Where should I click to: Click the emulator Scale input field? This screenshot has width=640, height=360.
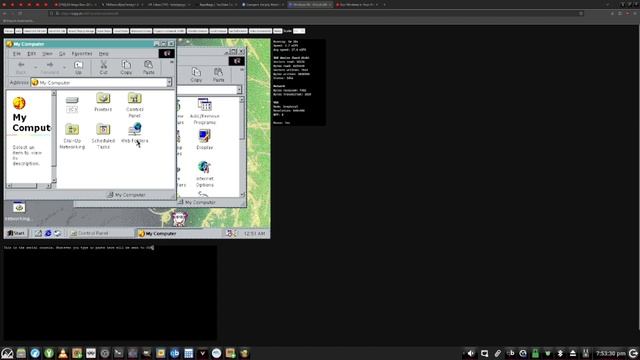coord(299,31)
